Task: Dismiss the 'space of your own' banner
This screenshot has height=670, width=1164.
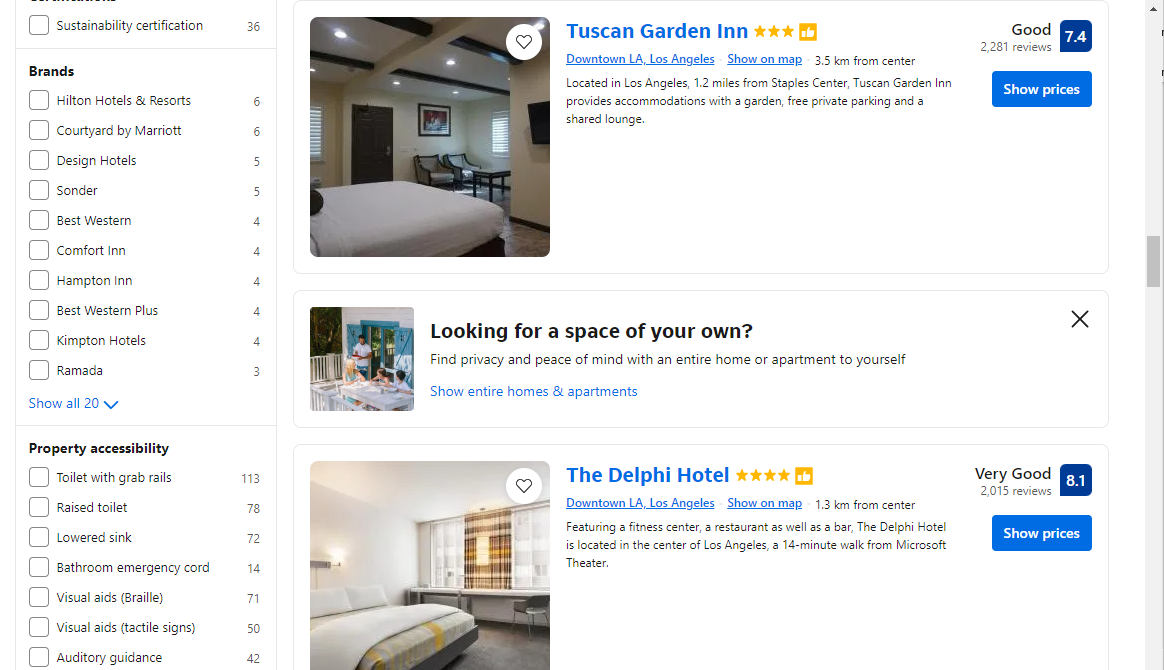Action: point(1079,319)
